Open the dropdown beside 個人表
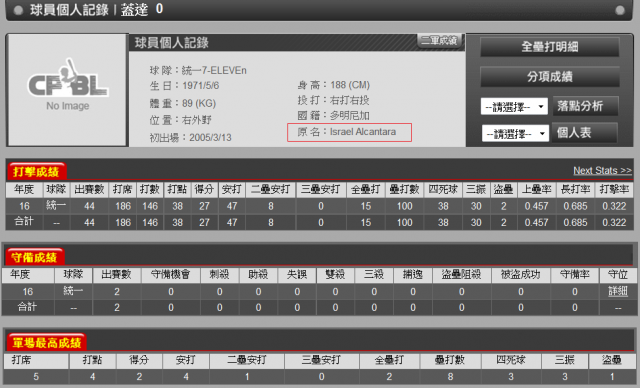This screenshot has width=640, height=388. coord(515,134)
